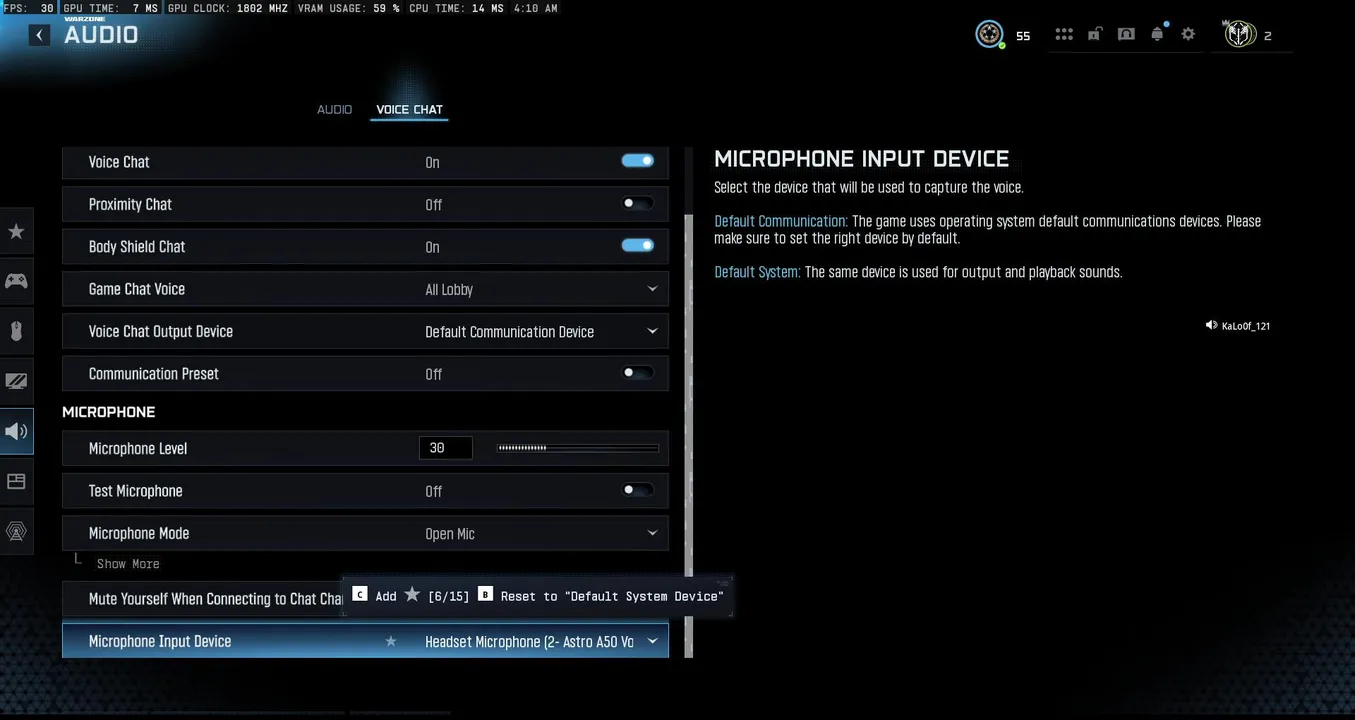Select the Voice Chat tab
The width and height of the screenshot is (1355, 720).
pyautogui.click(x=409, y=109)
